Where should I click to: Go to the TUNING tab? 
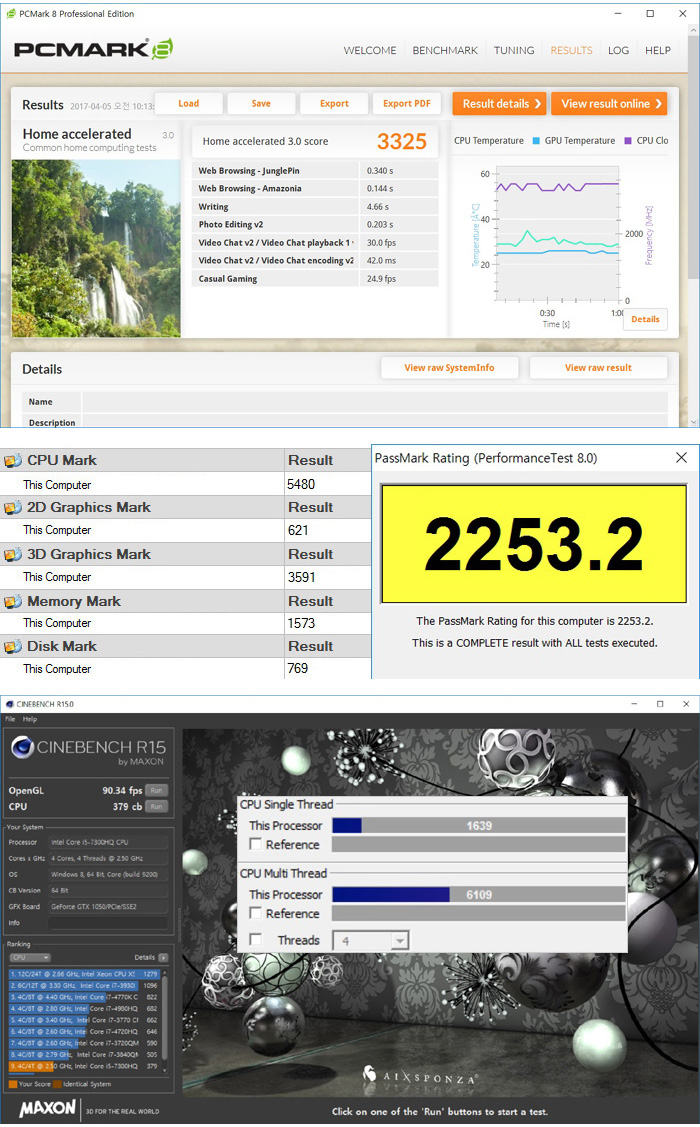click(x=514, y=50)
